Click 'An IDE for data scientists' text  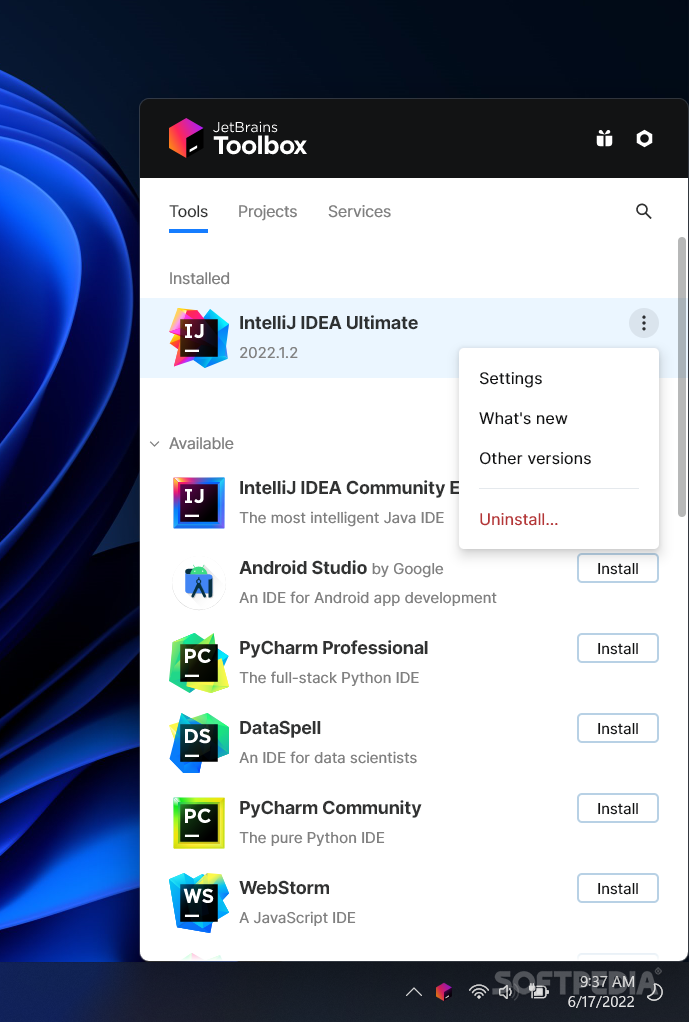[x=328, y=757]
